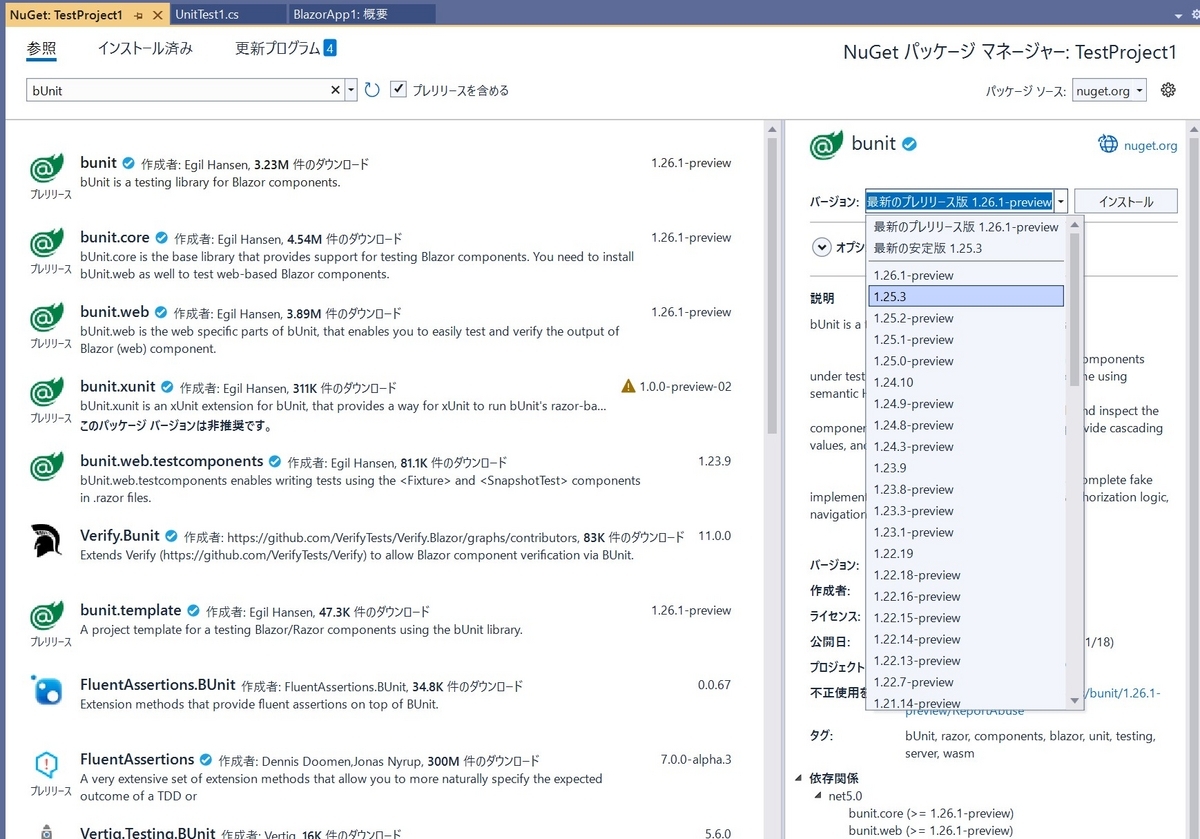Choose version 1.25.1-preview
The width and height of the screenshot is (1200, 839).
point(966,339)
